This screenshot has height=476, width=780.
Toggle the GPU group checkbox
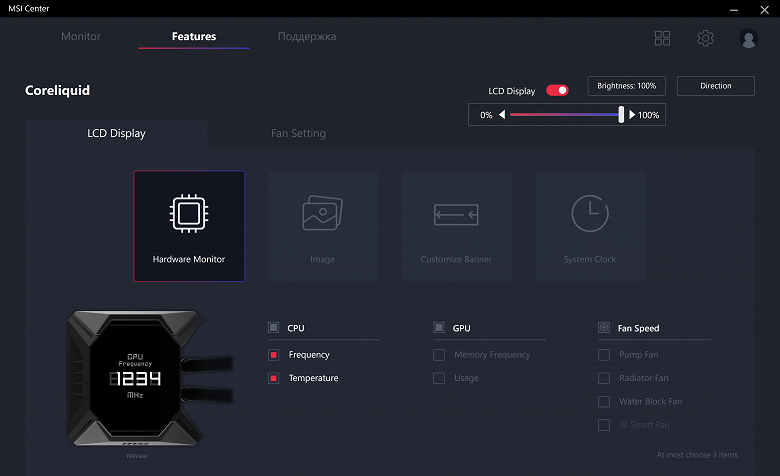coord(439,328)
